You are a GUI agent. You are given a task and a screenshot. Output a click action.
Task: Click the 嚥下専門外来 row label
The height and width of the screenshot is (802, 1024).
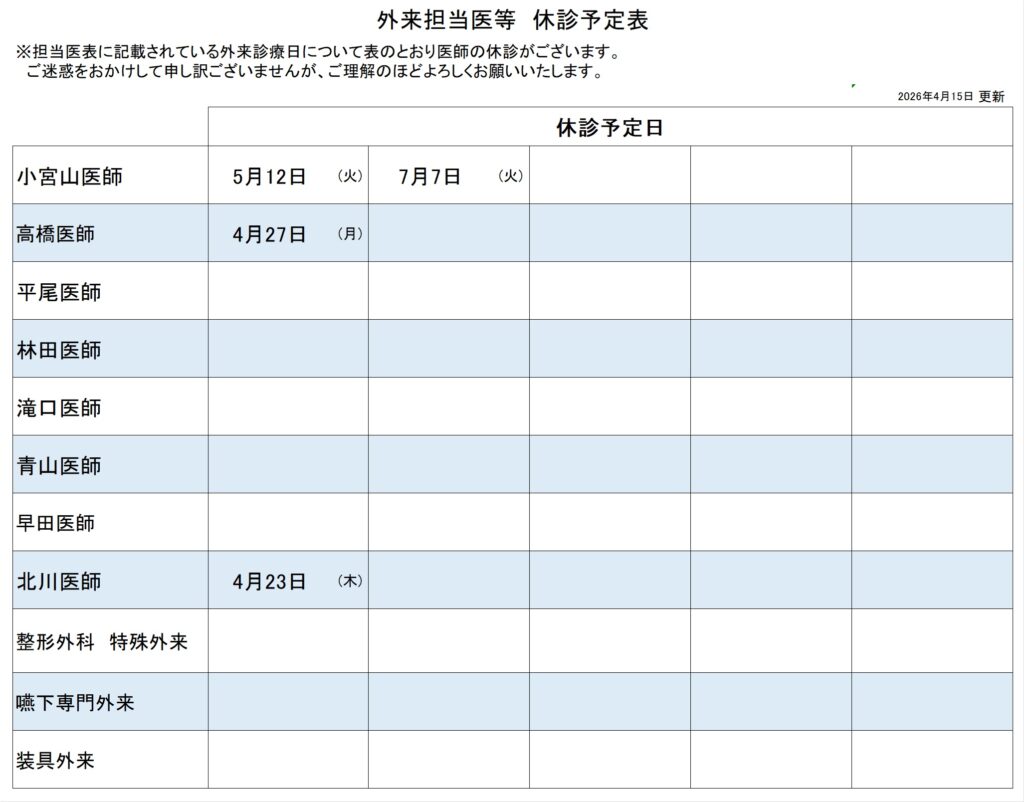[x=75, y=703]
